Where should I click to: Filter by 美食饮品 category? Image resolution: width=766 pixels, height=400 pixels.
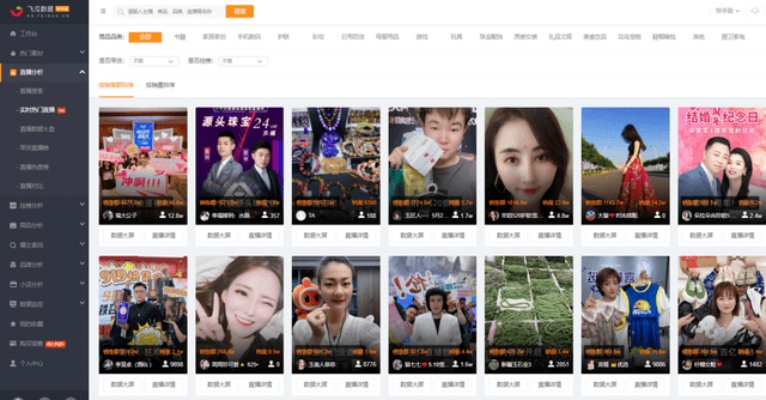point(595,37)
